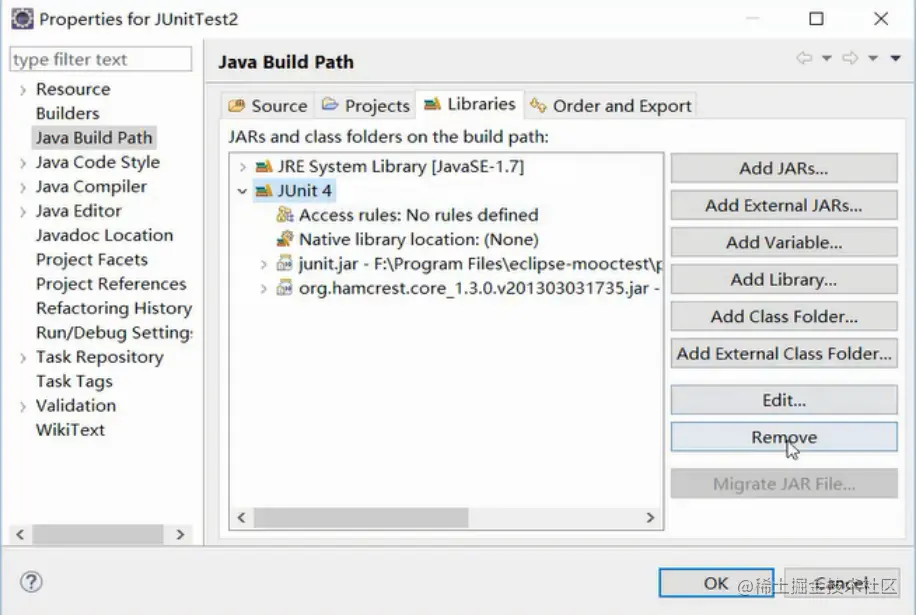
Task: Switch to the Source tab
Action: click(x=268, y=106)
